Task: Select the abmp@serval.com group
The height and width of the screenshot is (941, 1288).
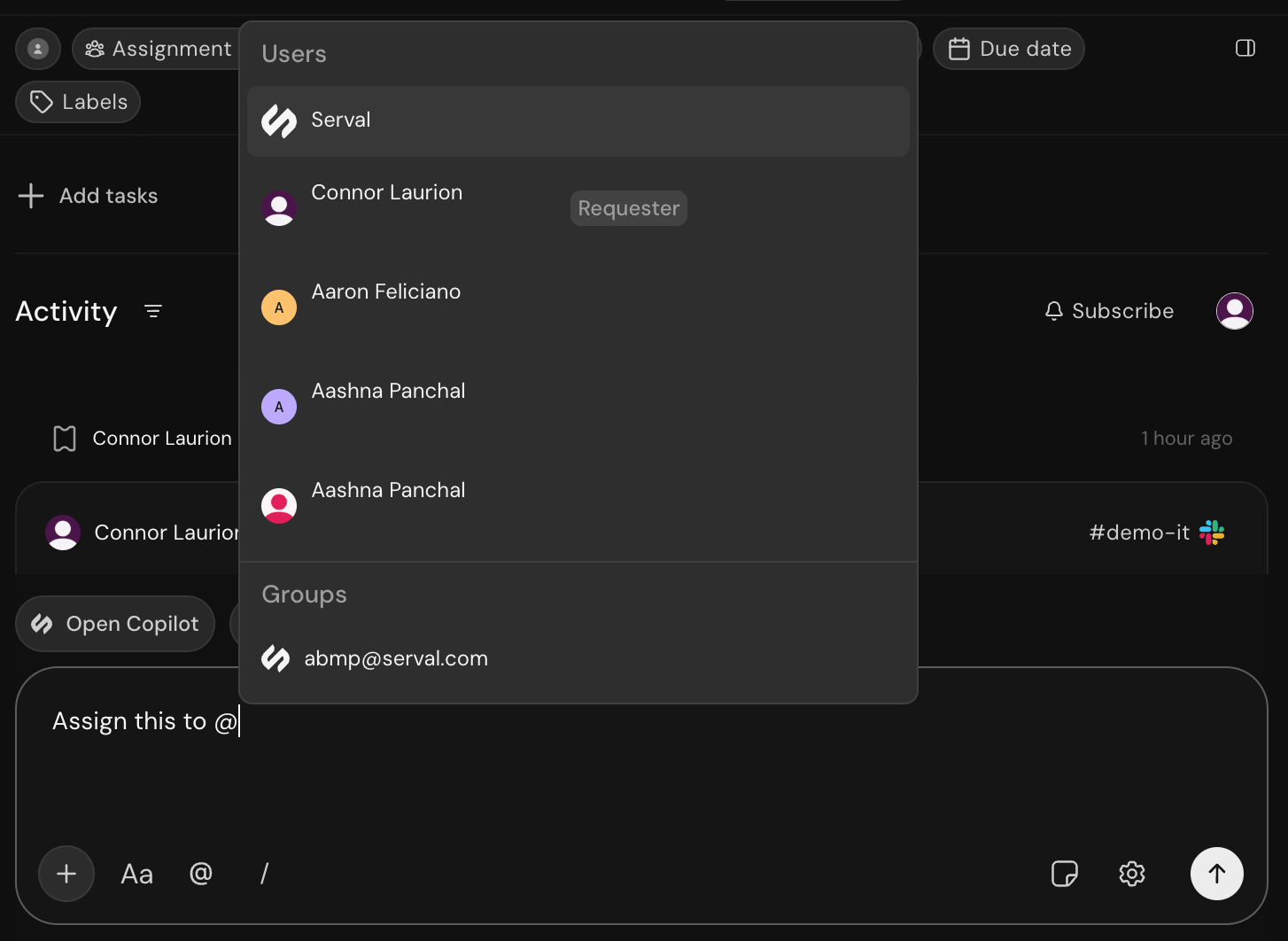Action: pyautogui.click(x=578, y=658)
